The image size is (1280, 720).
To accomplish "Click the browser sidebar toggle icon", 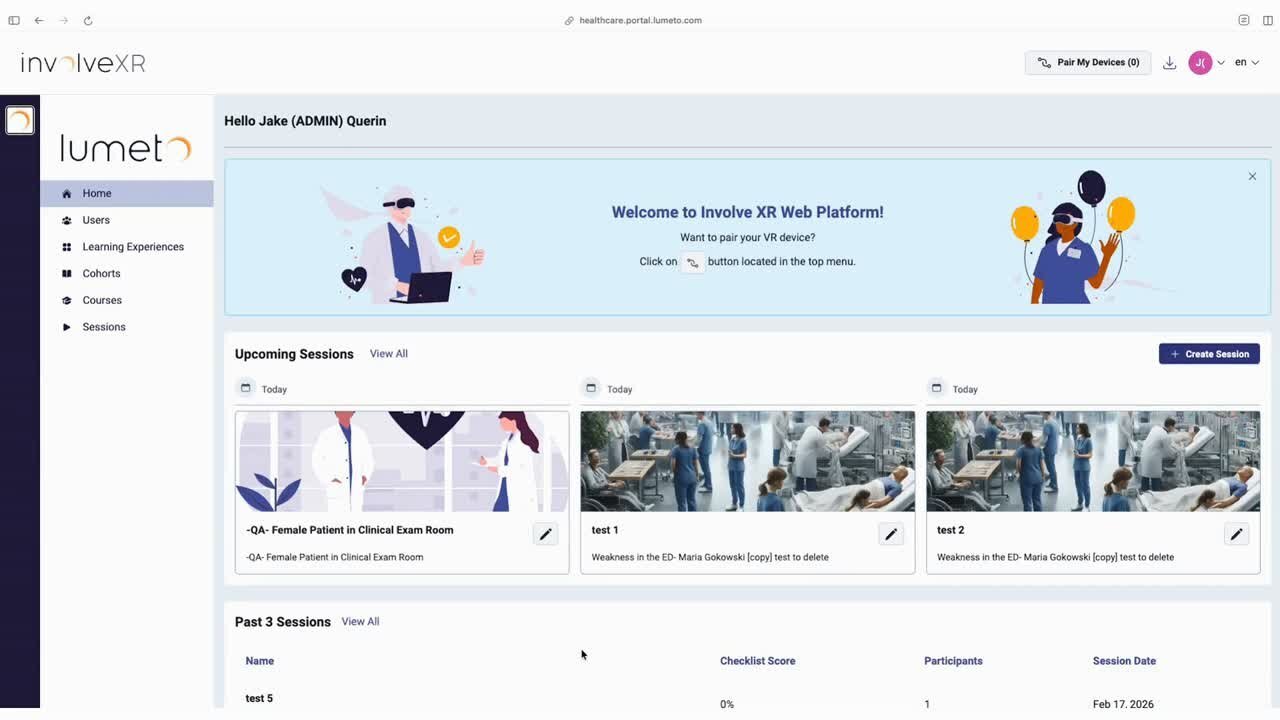I will coord(14,20).
